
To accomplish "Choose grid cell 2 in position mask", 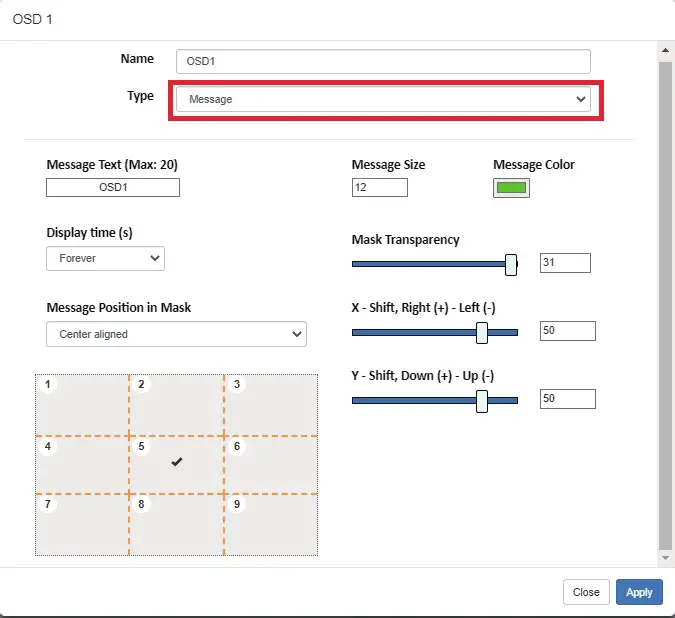I will click(176, 405).
